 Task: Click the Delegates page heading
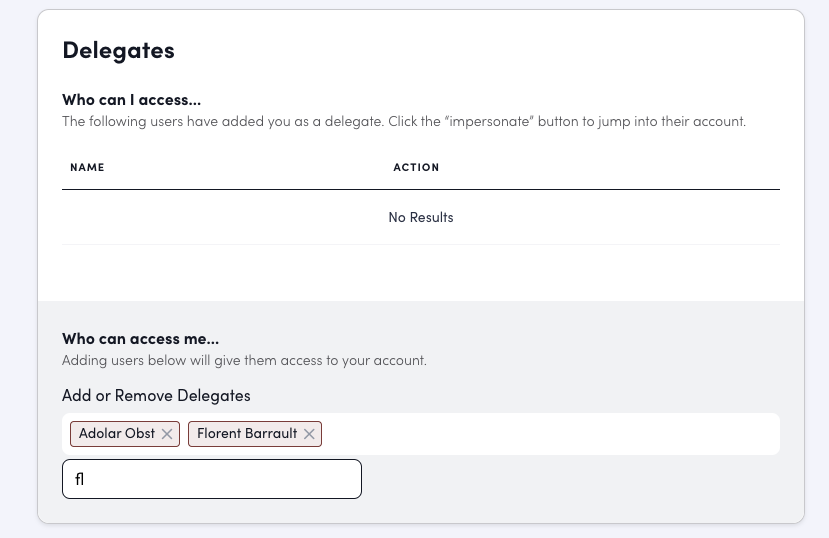pyautogui.click(x=118, y=50)
